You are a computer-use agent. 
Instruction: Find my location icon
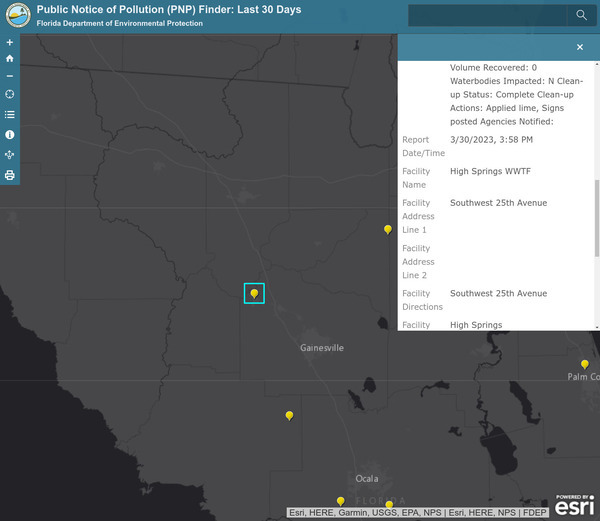(x=10, y=94)
